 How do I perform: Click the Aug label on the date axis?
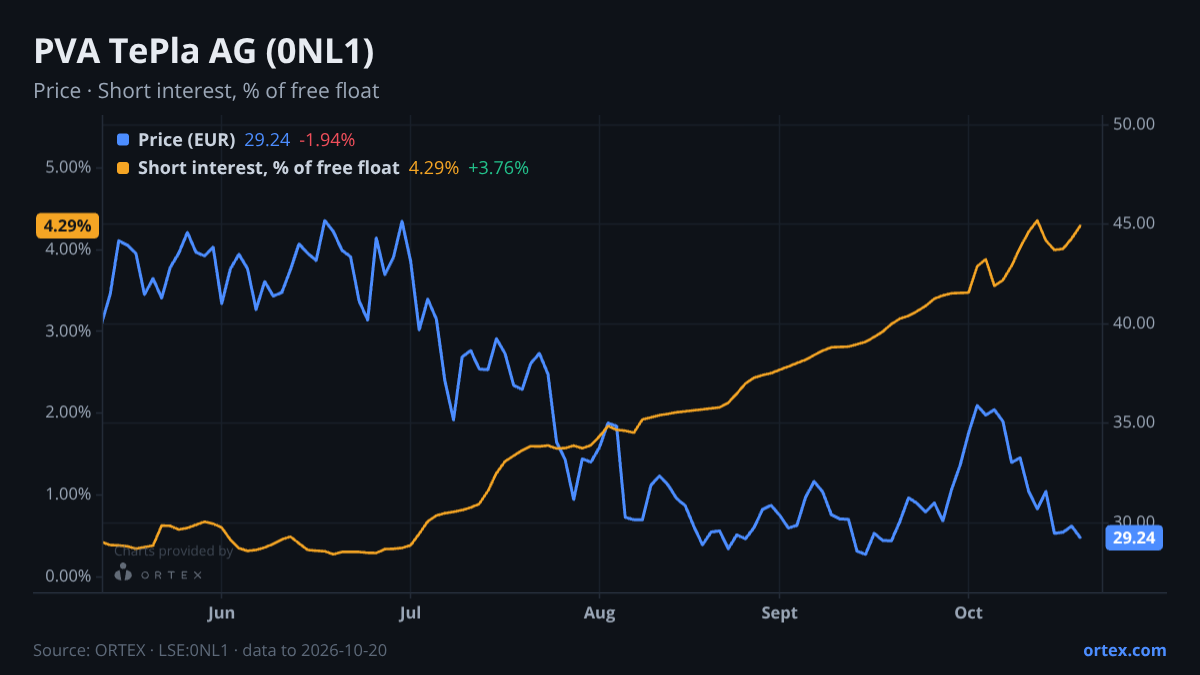click(599, 612)
